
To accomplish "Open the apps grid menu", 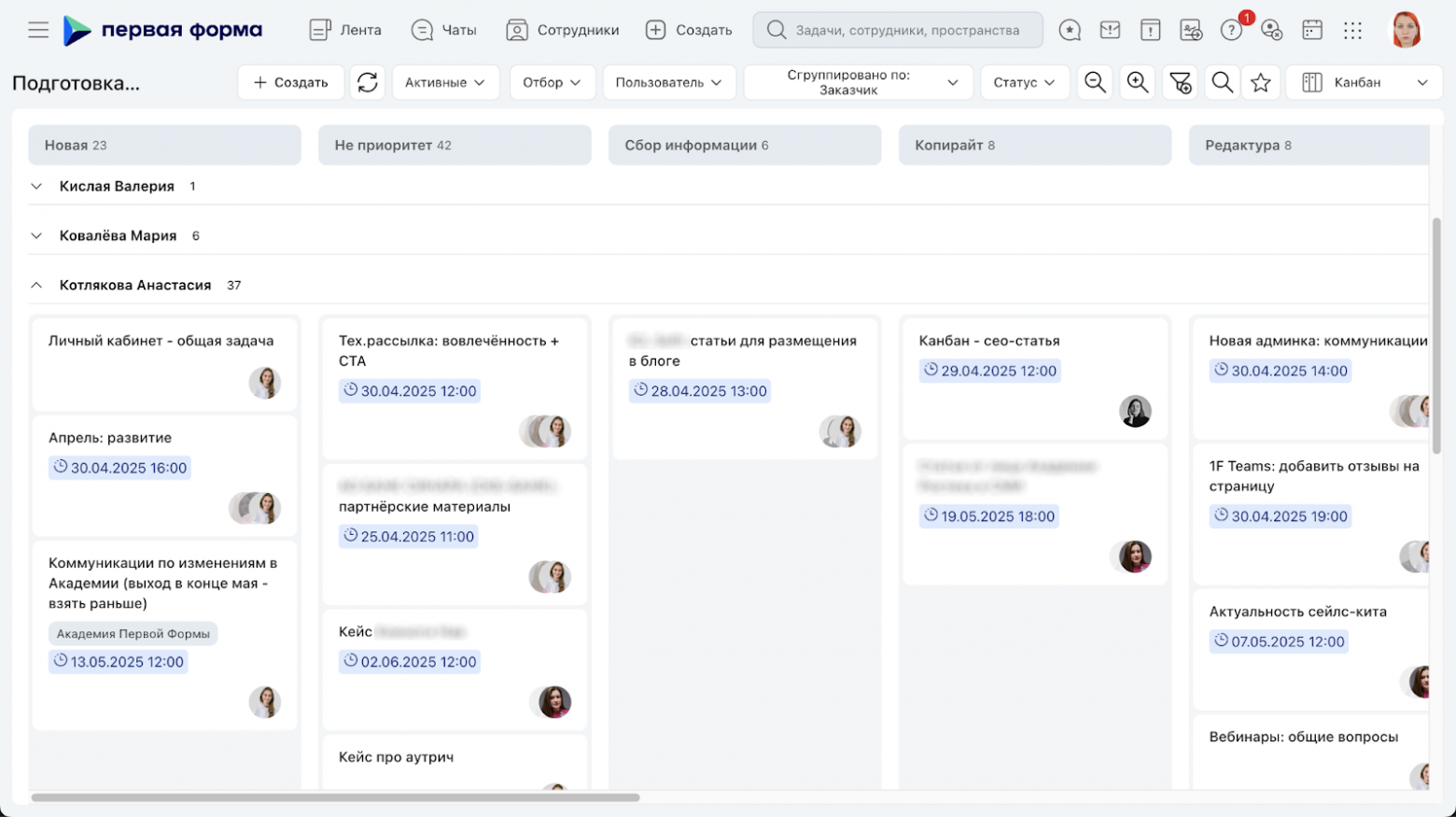I will coord(1352,30).
